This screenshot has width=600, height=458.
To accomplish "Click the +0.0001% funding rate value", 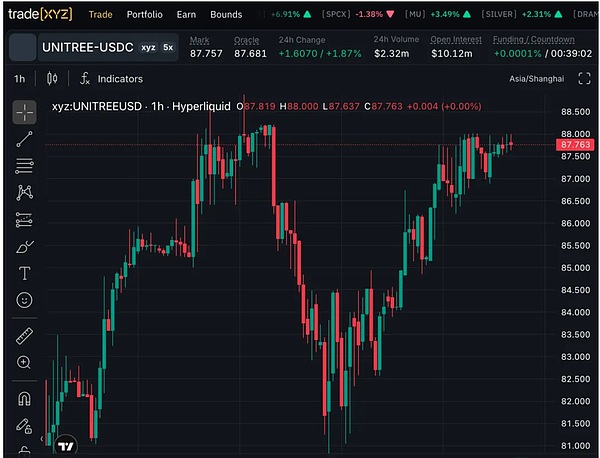I will pos(517,54).
